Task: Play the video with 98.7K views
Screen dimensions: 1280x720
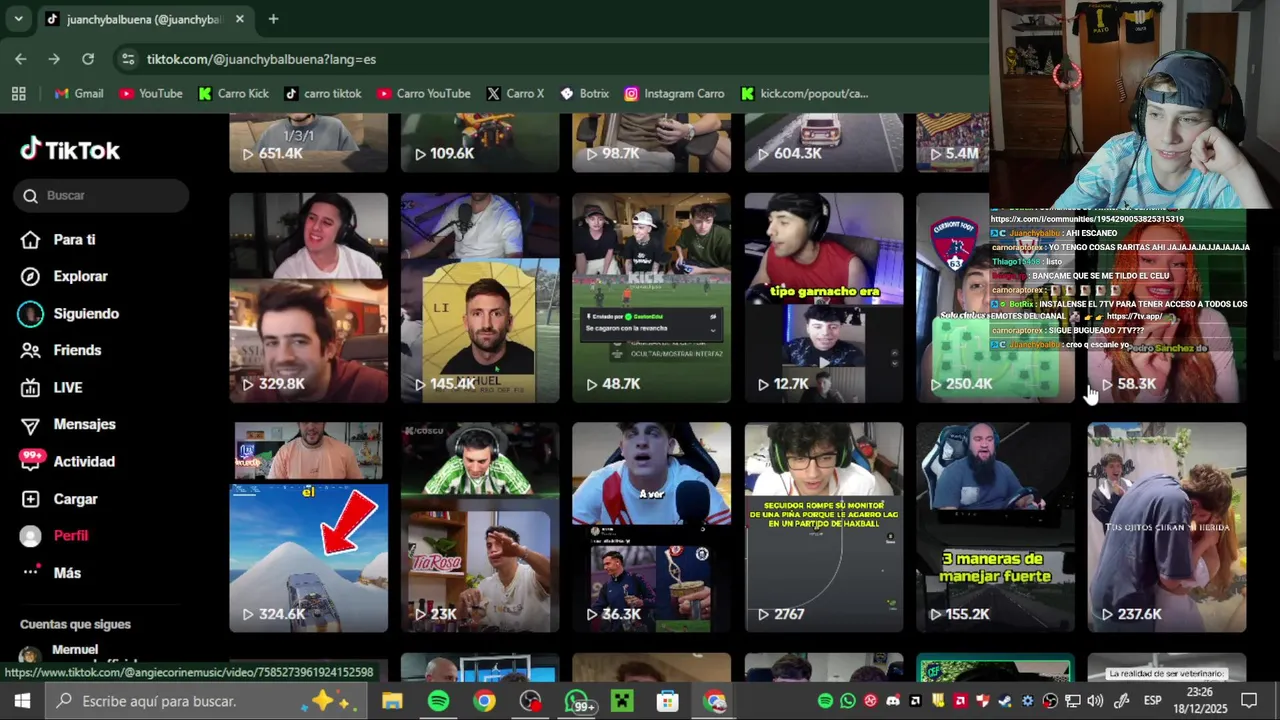Action: tap(651, 143)
